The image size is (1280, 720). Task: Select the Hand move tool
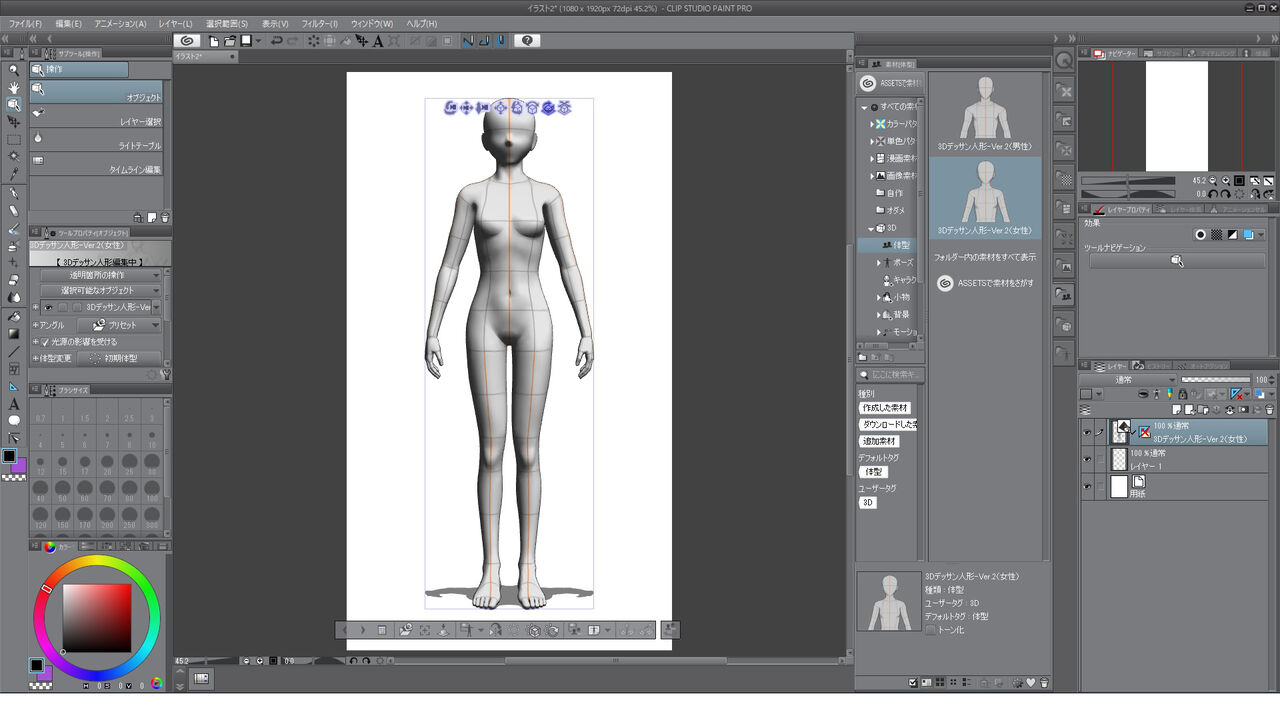14,87
